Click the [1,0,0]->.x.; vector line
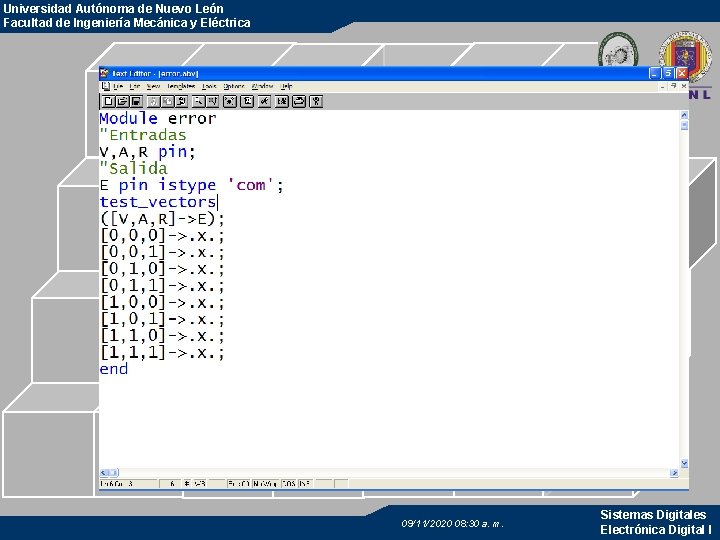Viewport: 720px width, 540px height. click(162, 303)
